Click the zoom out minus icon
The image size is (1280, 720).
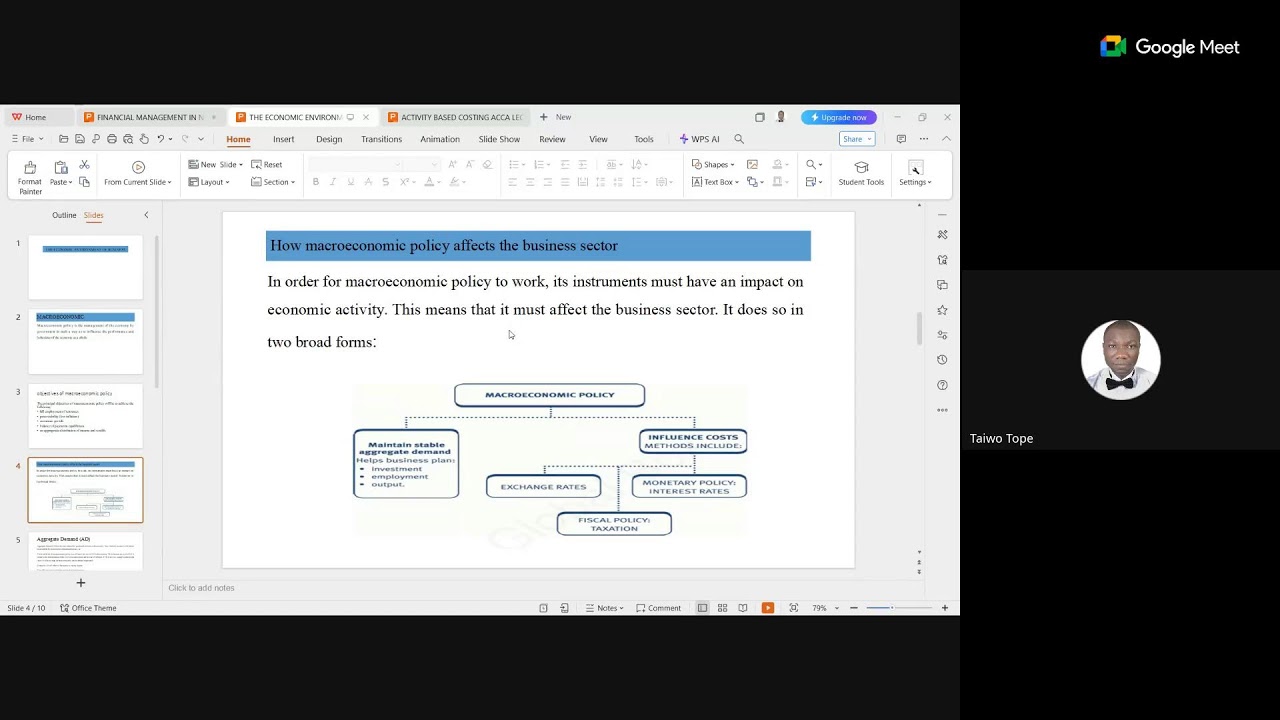pos(853,608)
